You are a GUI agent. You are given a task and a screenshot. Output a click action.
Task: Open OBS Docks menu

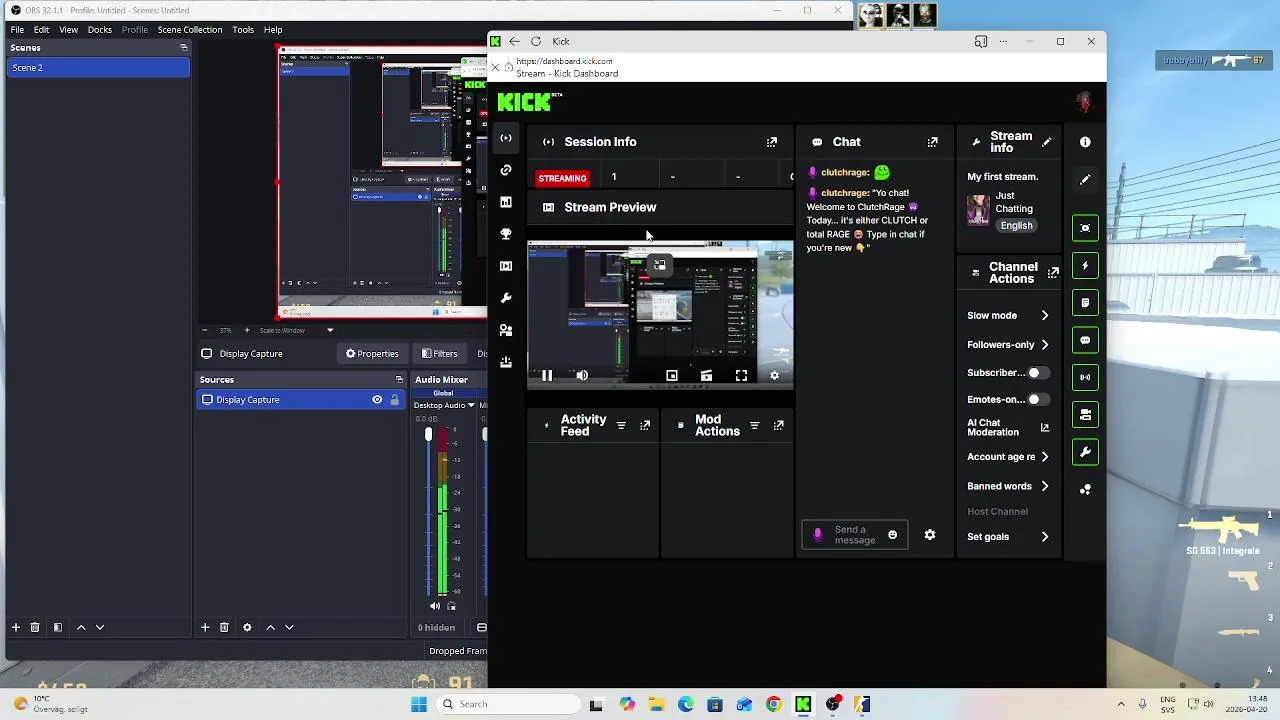click(x=100, y=30)
